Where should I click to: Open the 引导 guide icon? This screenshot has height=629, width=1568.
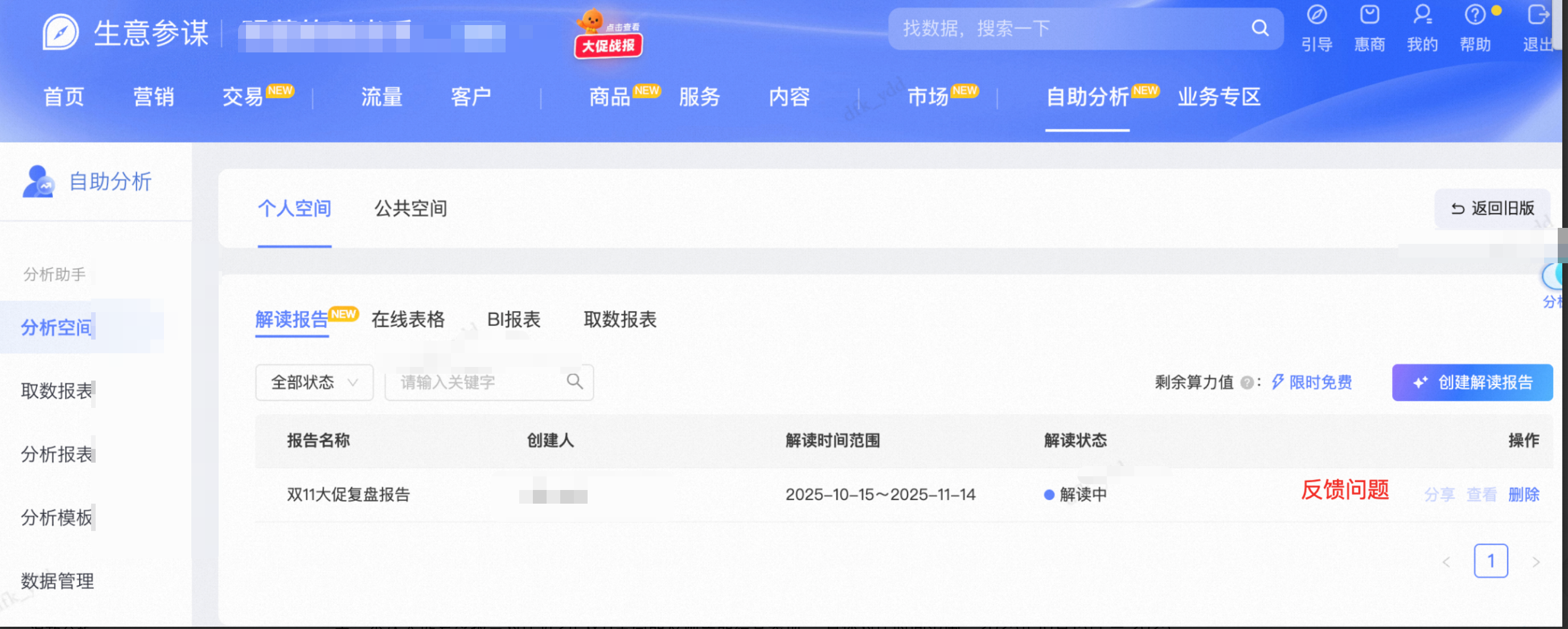[1316, 14]
